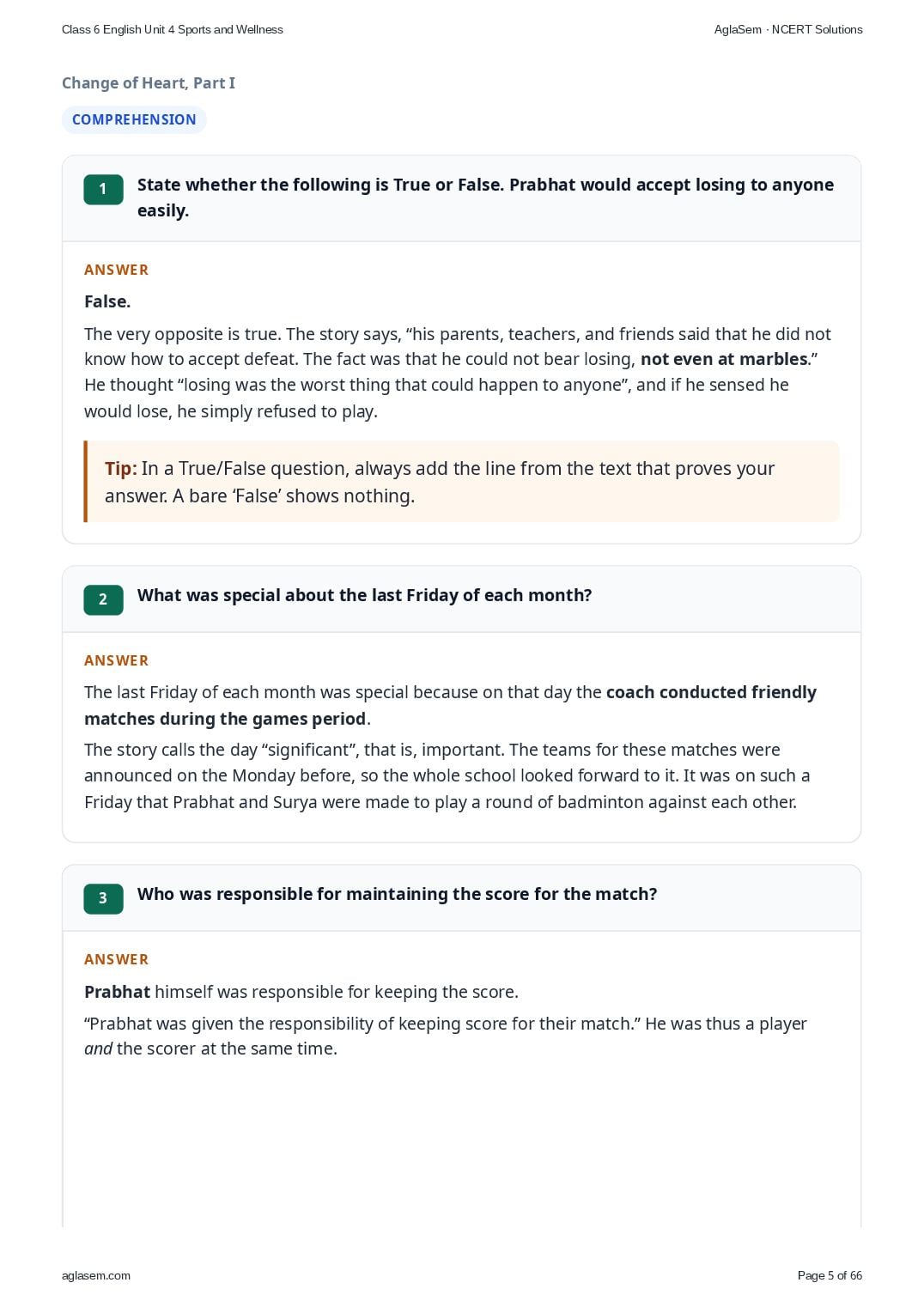Click the first question's ANSWER label
Viewport: 924px width, 1307px height.
pyautogui.click(x=116, y=270)
